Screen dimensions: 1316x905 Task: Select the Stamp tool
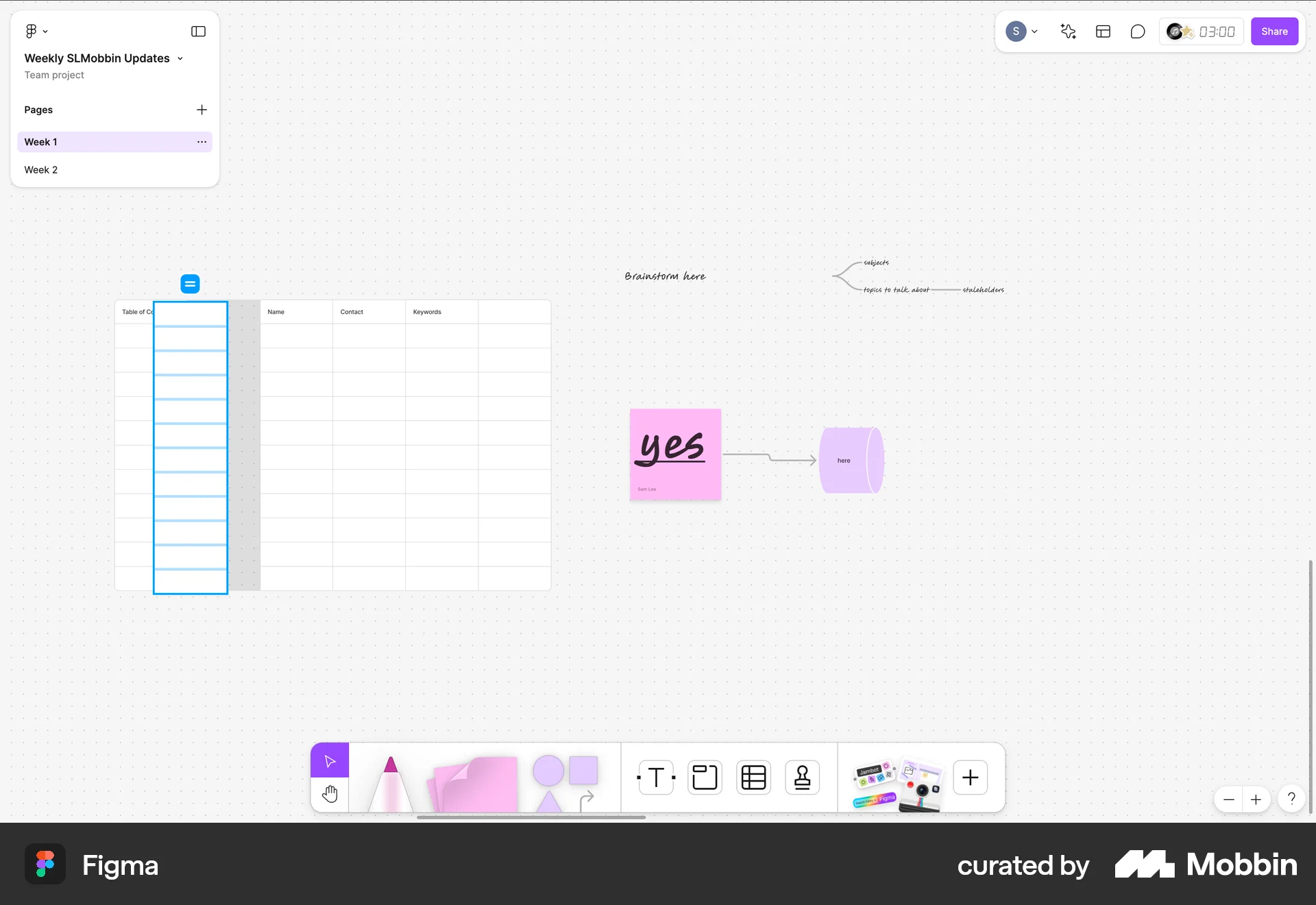(802, 777)
